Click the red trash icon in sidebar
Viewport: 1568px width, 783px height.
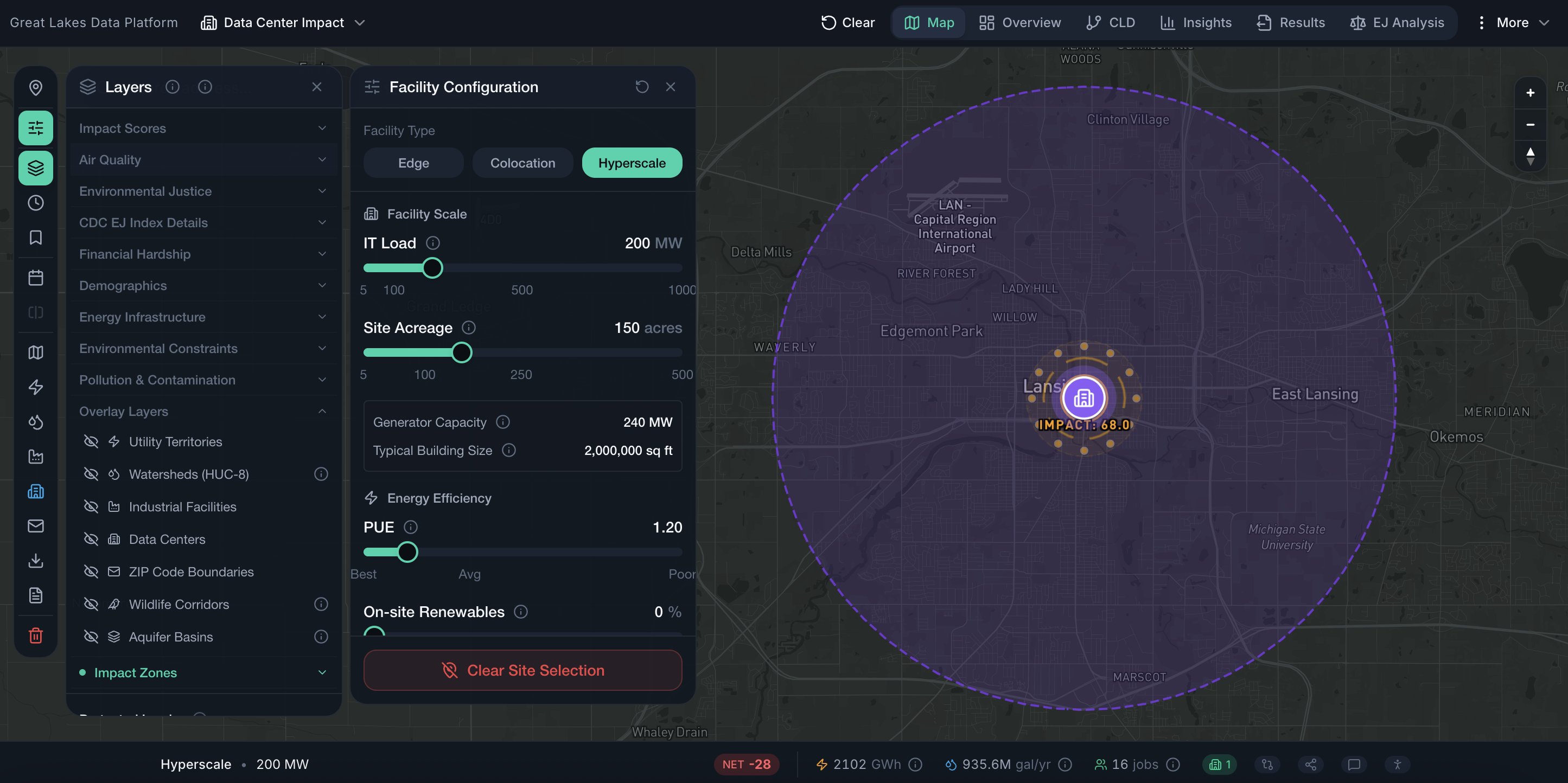point(35,636)
